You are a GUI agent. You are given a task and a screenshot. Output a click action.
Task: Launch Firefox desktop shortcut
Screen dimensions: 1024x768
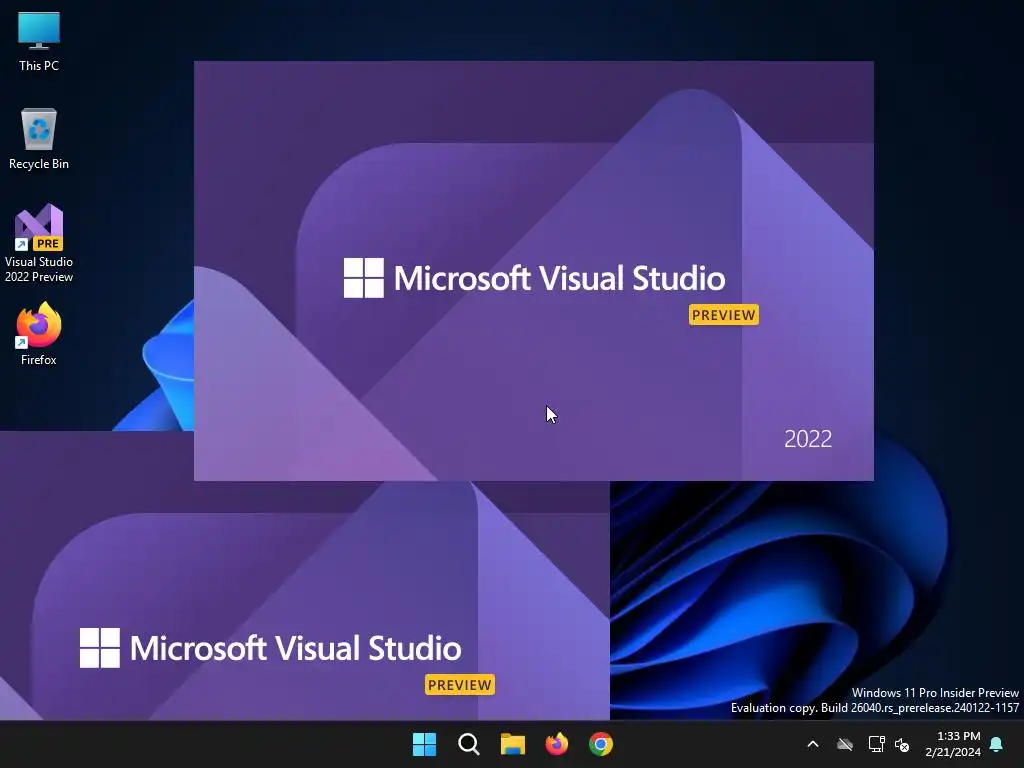click(39, 334)
